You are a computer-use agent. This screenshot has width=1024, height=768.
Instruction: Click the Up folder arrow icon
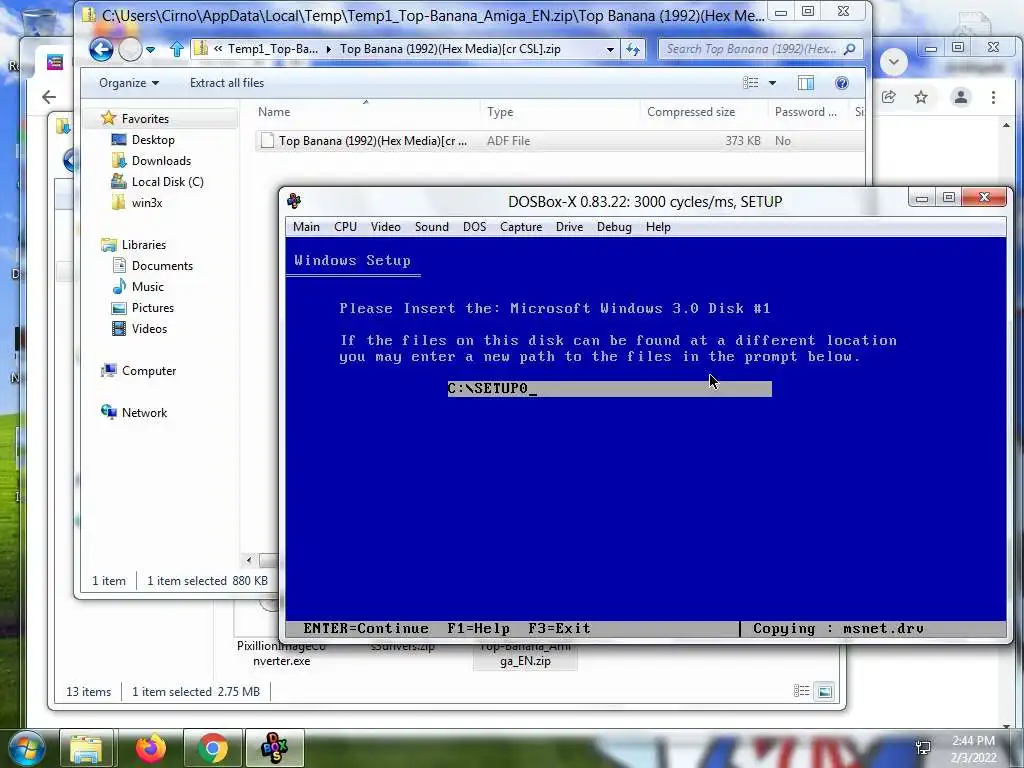176,49
